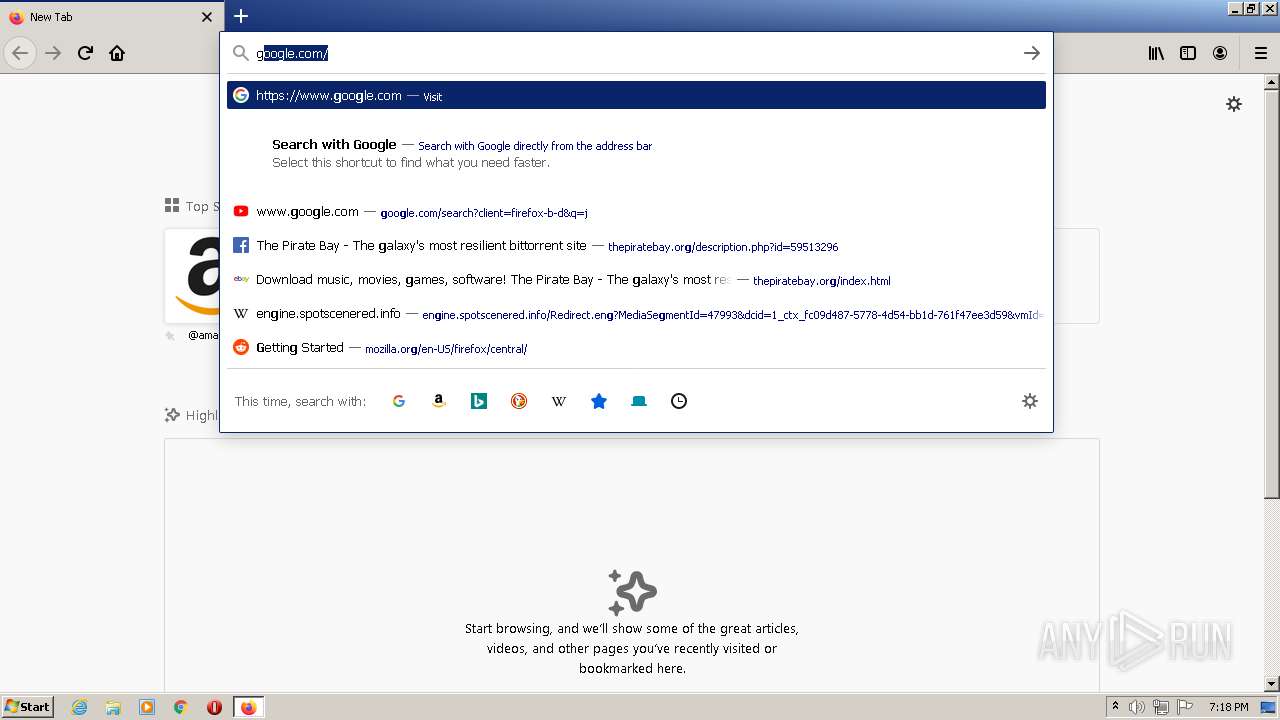Click the Back navigation arrow
This screenshot has width=1280, height=720.
20,53
